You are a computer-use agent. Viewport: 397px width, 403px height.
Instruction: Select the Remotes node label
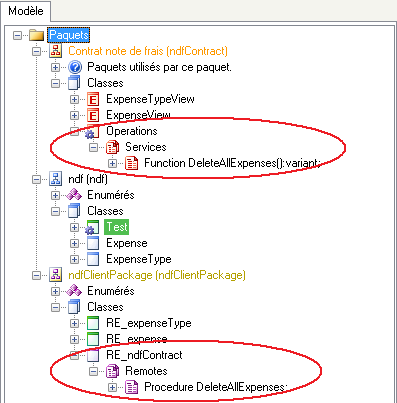146,371
